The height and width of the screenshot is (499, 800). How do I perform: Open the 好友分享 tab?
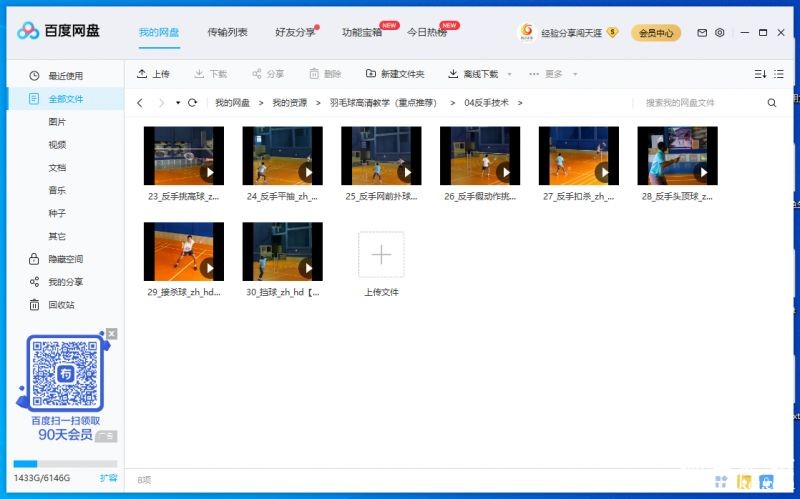coord(295,33)
